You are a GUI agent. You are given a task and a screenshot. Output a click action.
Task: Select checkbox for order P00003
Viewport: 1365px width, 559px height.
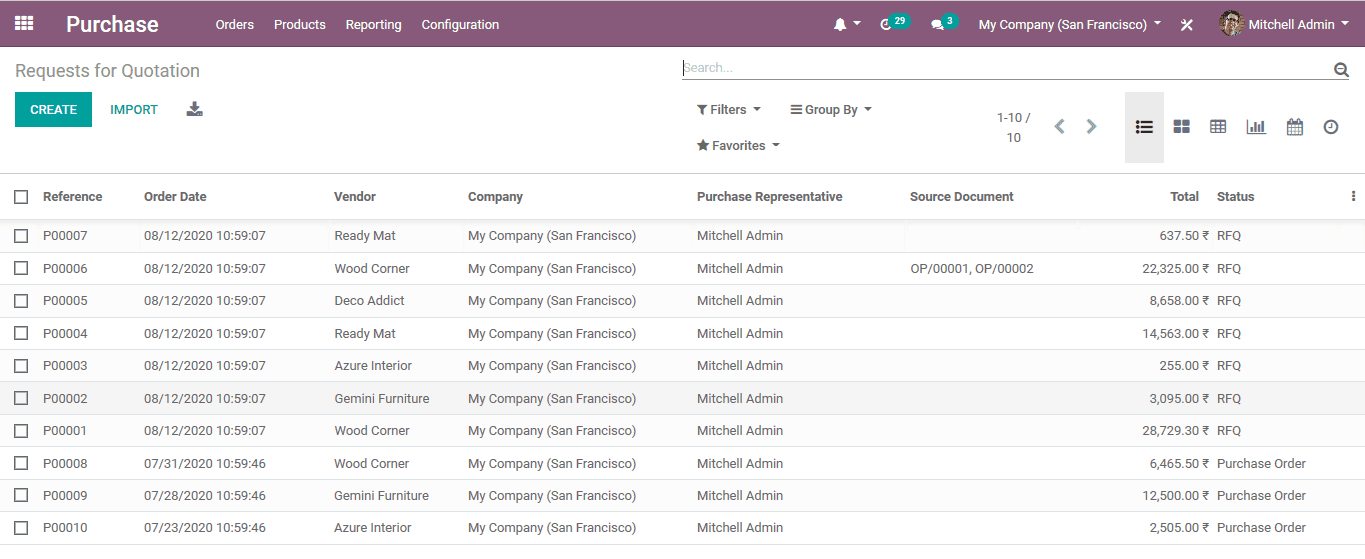21,366
